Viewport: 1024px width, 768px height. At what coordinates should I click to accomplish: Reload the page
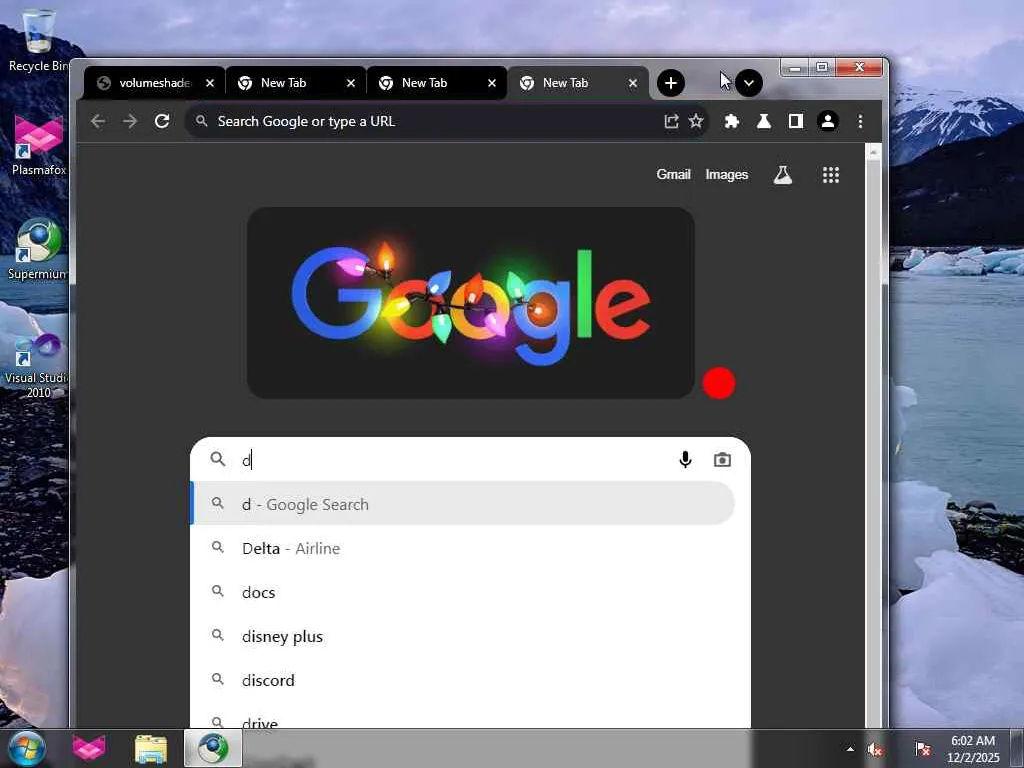[x=162, y=121]
